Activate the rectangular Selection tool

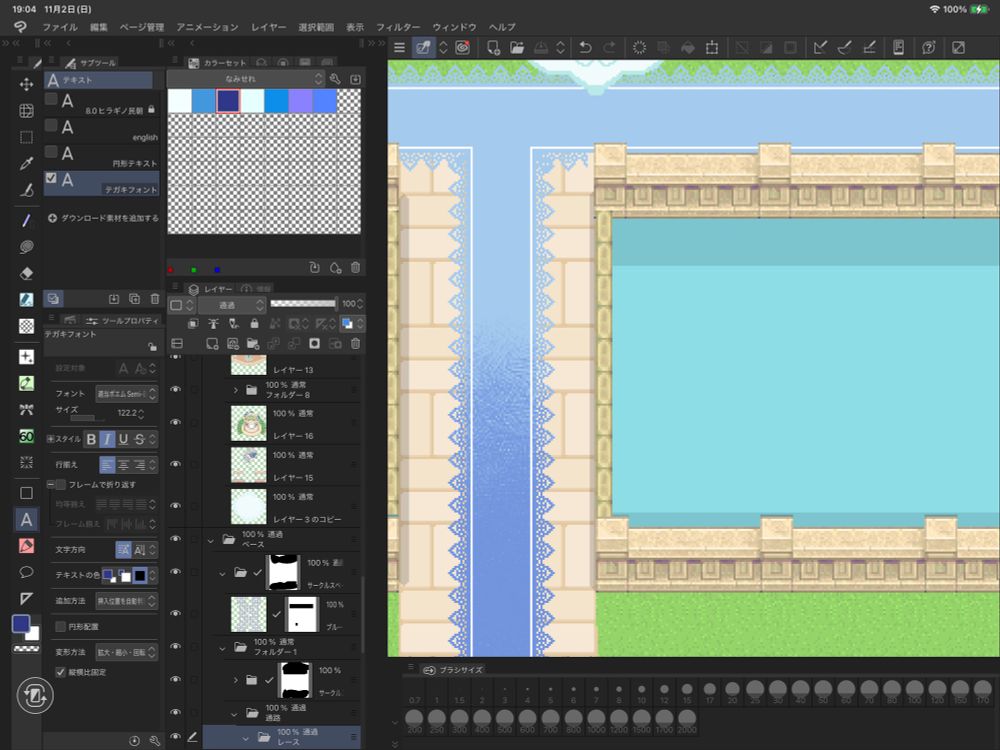click(x=27, y=137)
